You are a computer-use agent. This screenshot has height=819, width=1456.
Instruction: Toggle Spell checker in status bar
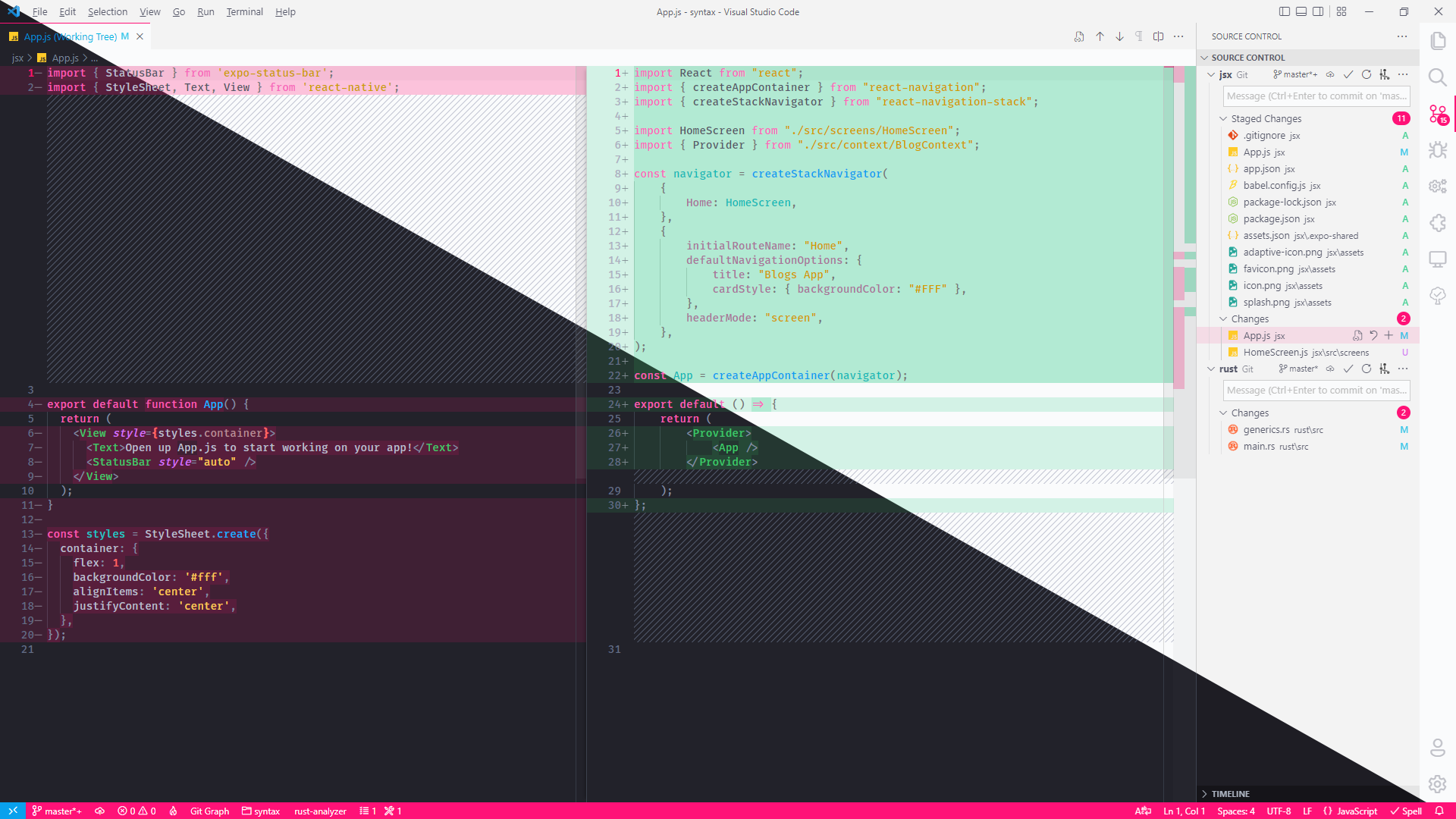tap(1405, 811)
